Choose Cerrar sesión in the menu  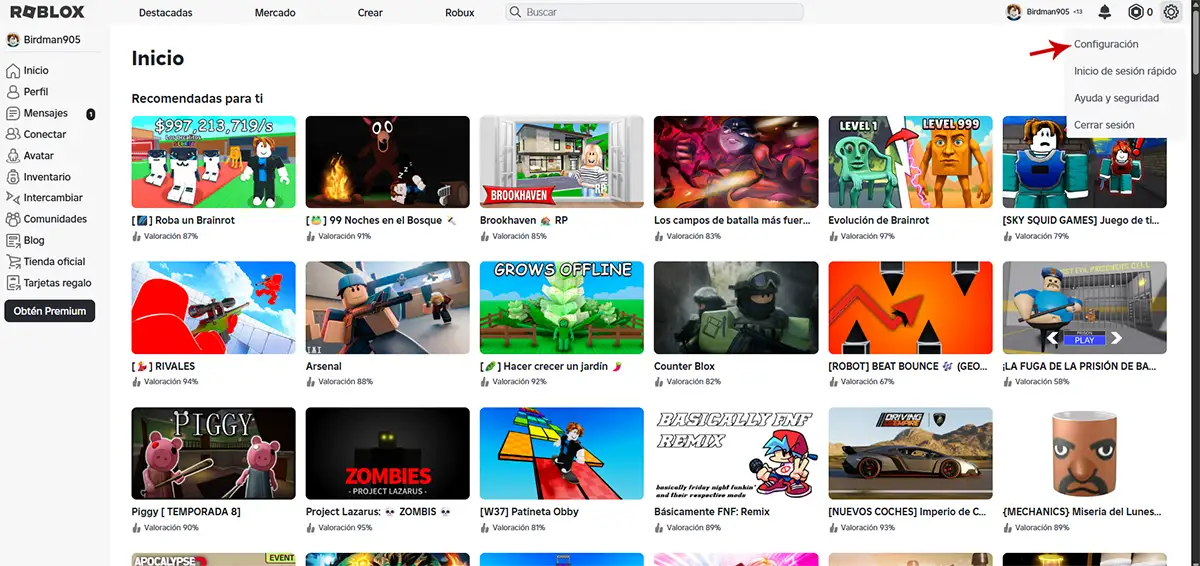tap(1104, 125)
